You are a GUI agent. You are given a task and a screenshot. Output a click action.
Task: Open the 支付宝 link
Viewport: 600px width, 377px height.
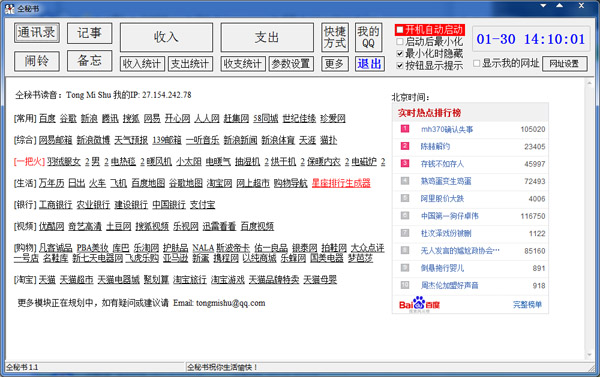pos(202,205)
